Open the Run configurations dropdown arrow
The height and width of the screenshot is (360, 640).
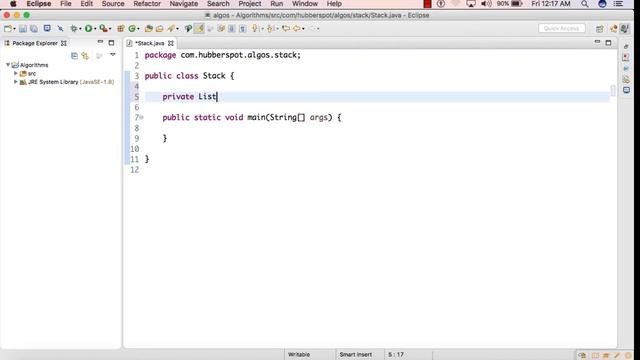click(95, 29)
